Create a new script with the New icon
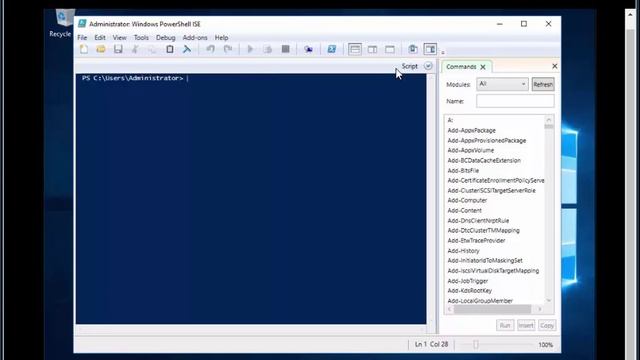The width and height of the screenshot is (640, 360). [84, 49]
